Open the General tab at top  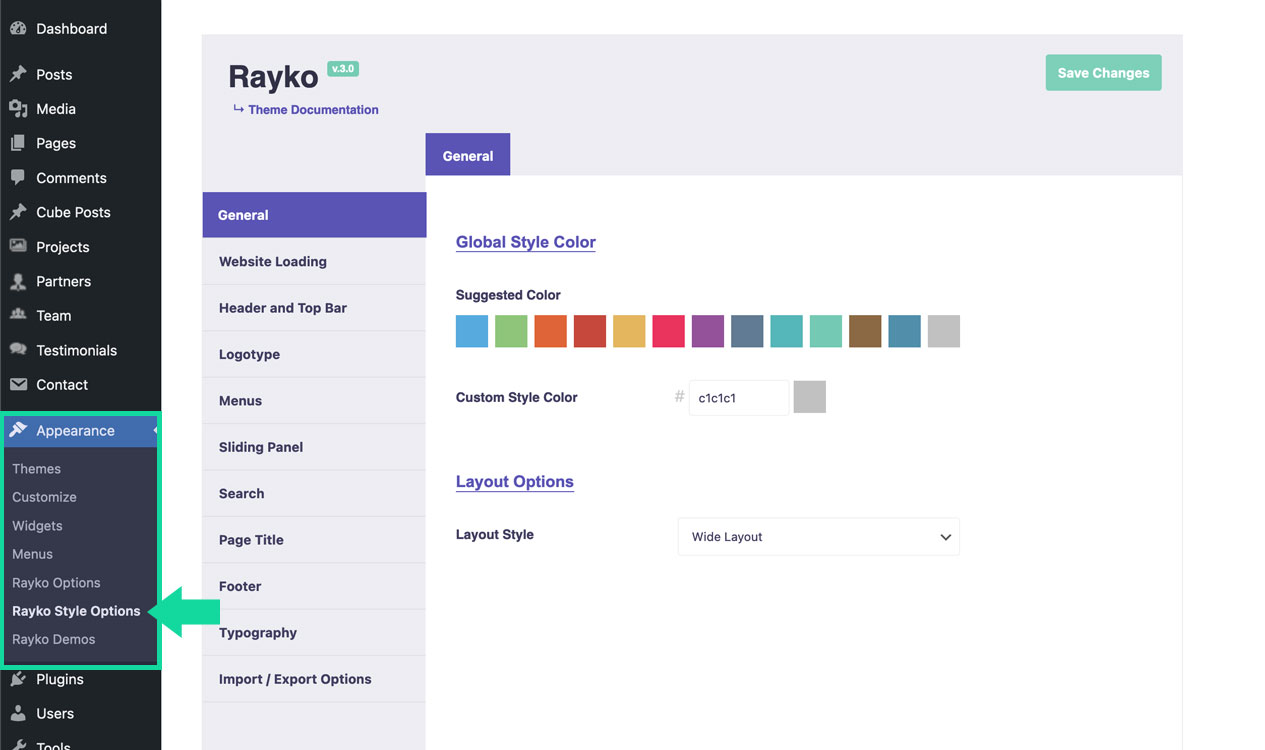tap(468, 156)
